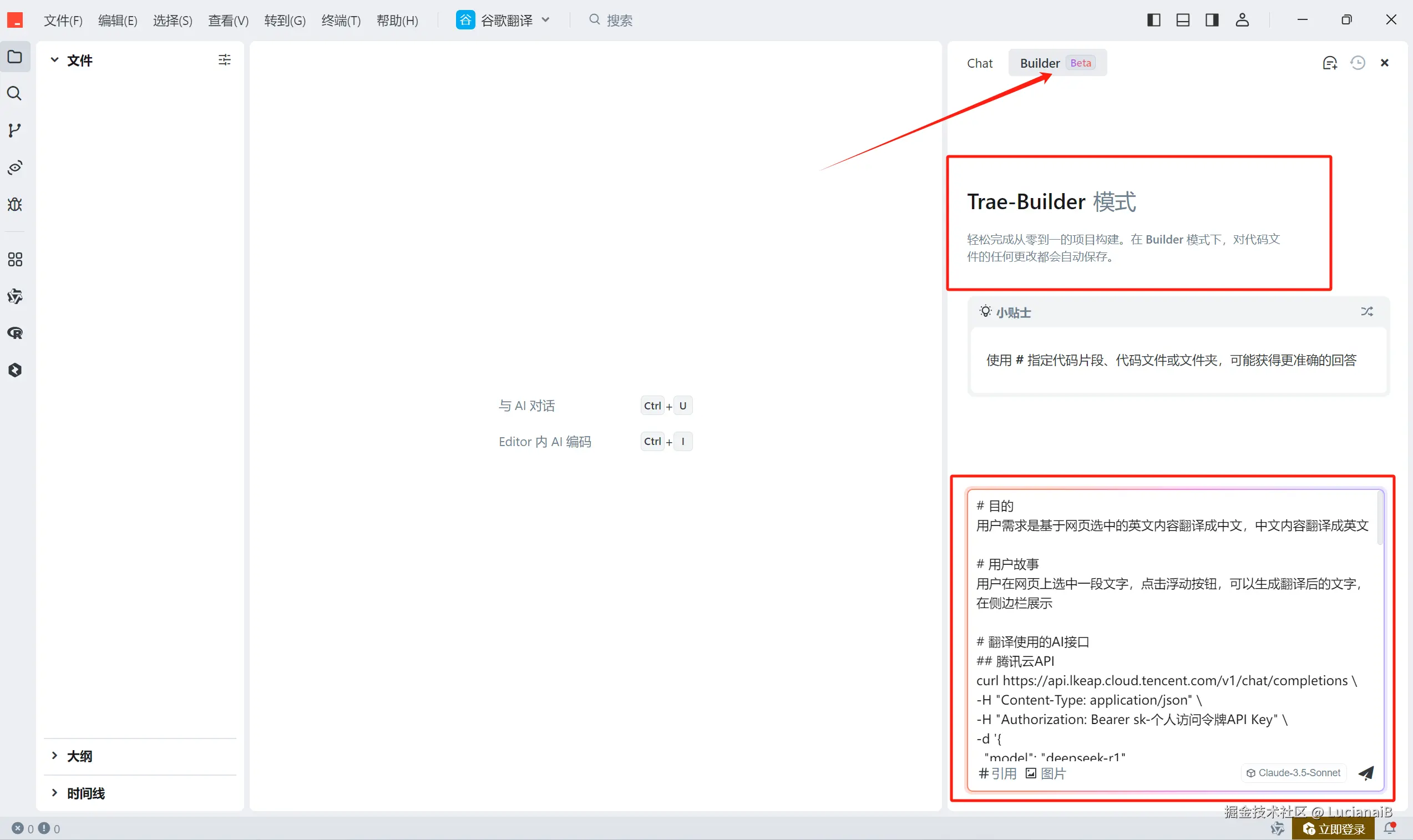The width and height of the screenshot is (1413, 840).
Task: Shuffle to another tip
Action: [x=1366, y=312]
